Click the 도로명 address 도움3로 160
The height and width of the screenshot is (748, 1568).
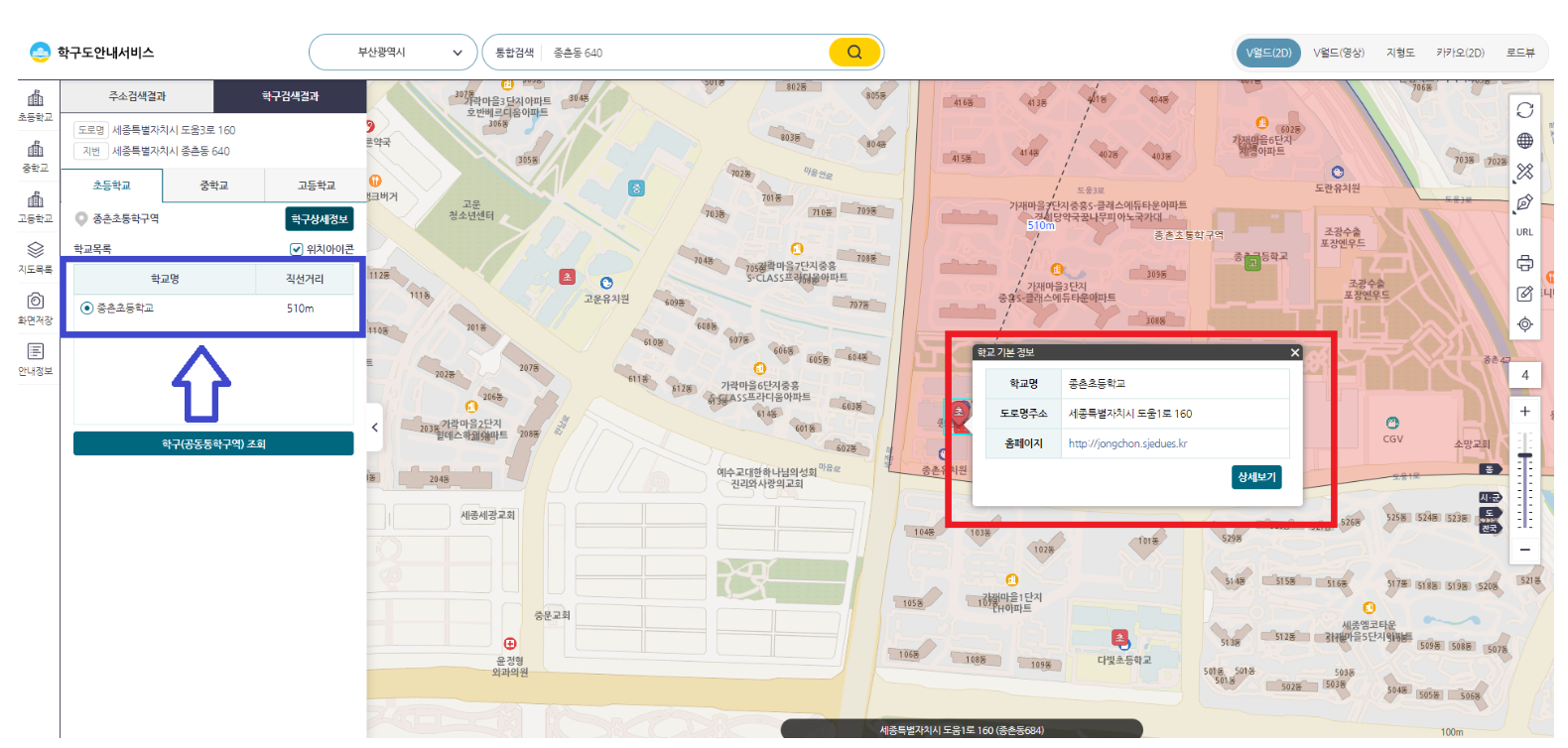(174, 130)
